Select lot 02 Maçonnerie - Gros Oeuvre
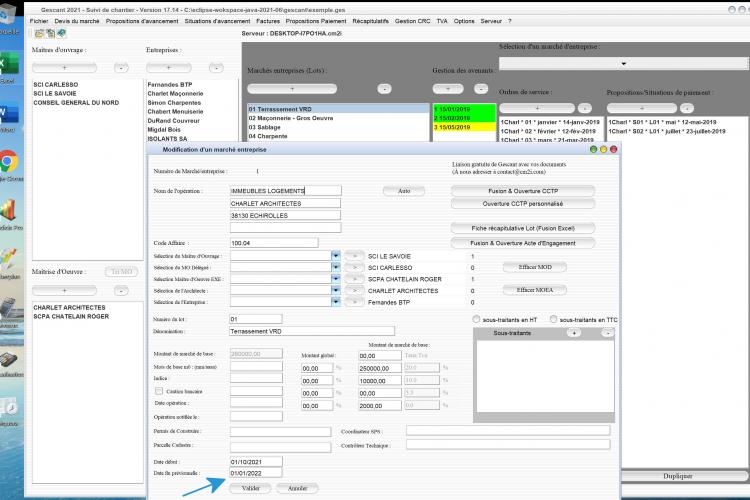The height and width of the screenshot is (500, 750). click(x=338, y=118)
